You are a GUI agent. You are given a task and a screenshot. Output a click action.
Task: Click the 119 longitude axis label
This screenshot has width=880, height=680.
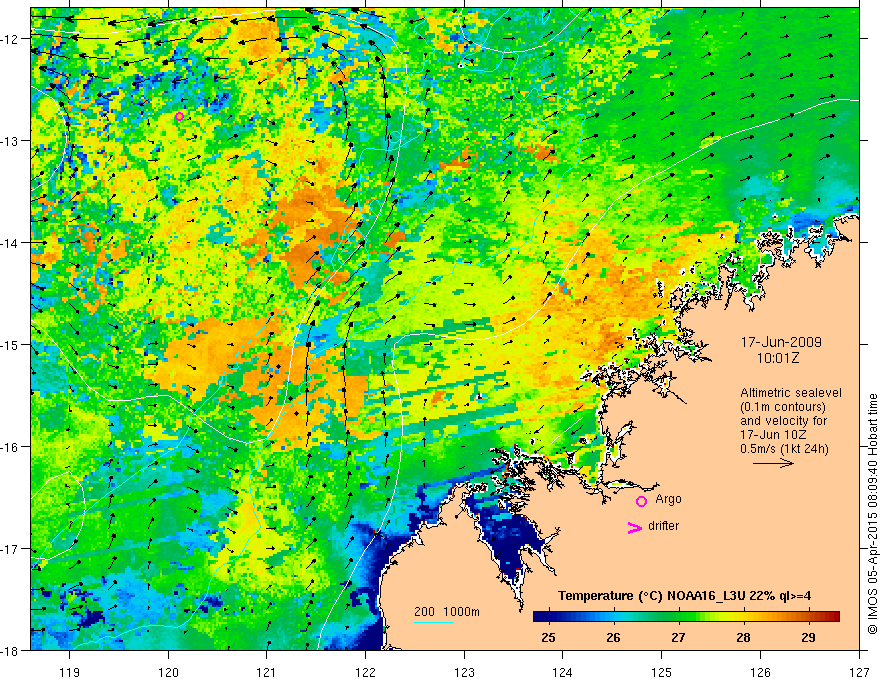click(x=70, y=672)
